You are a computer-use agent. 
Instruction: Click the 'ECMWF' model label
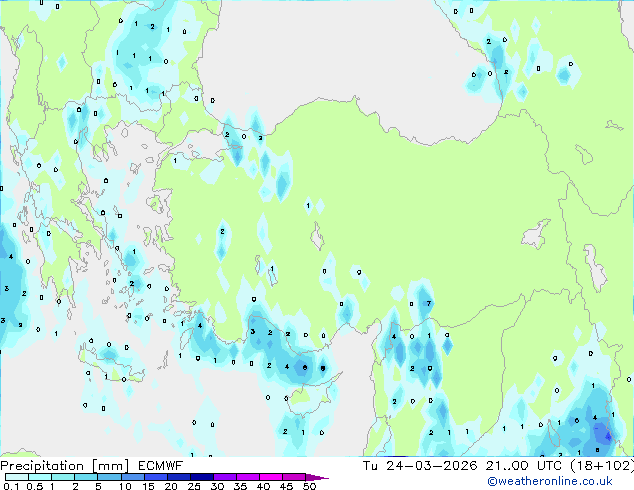tap(161, 466)
